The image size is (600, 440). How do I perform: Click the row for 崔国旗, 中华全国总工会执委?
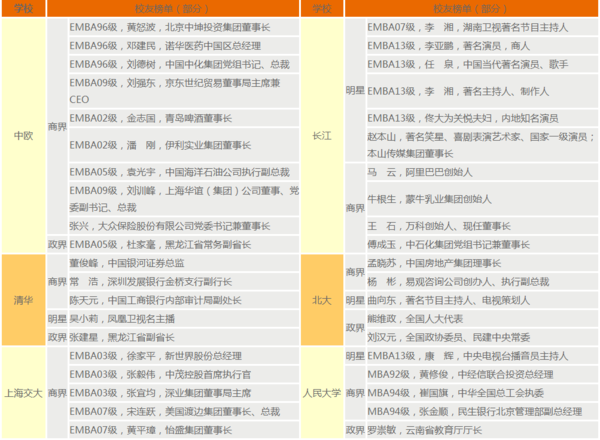click(482, 393)
